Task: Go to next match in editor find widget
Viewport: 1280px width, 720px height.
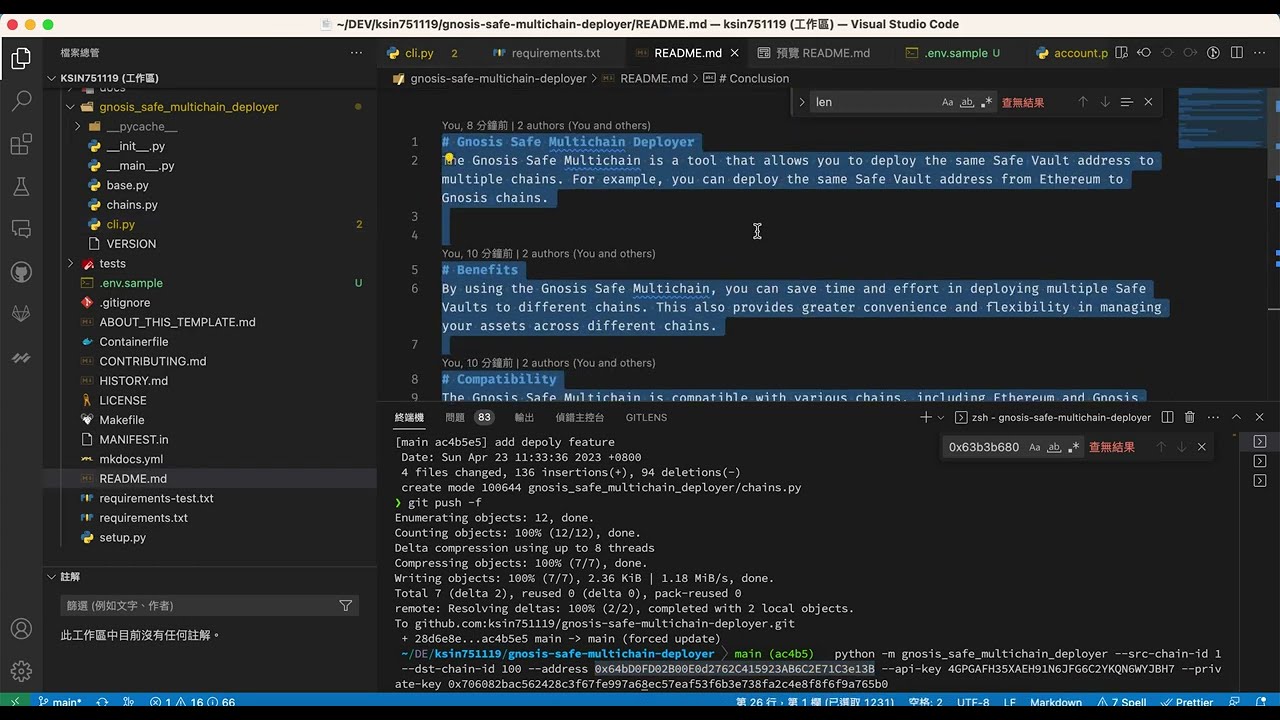Action: pos(1105,102)
